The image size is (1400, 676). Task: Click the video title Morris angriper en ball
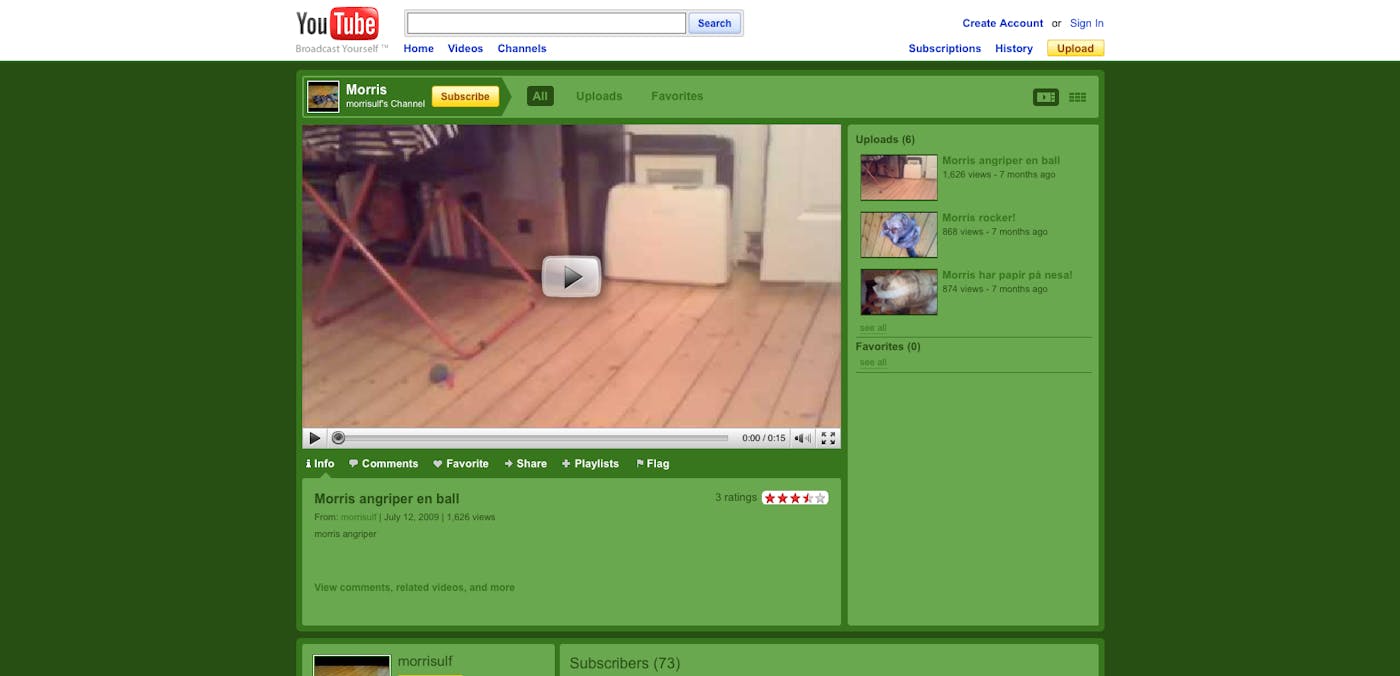point(387,499)
